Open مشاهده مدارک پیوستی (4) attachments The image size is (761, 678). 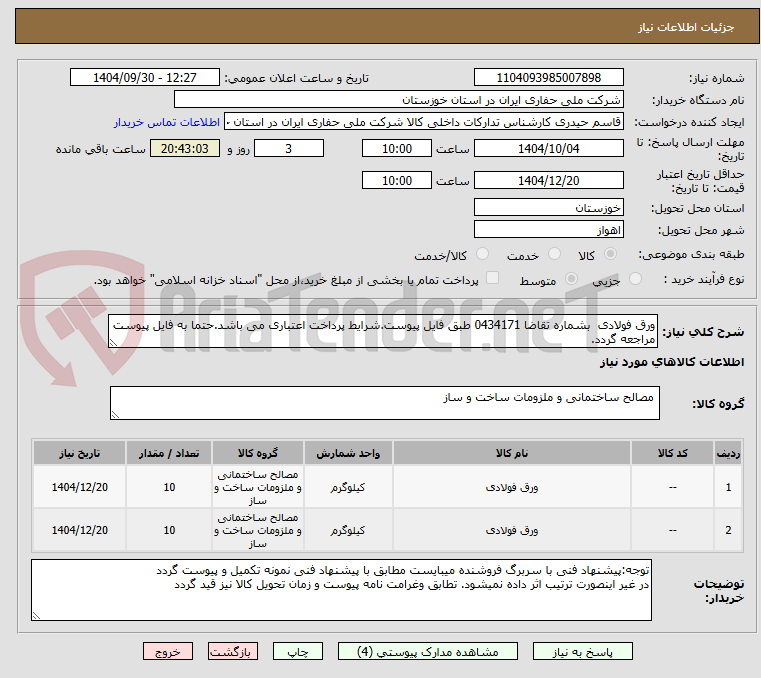428,651
